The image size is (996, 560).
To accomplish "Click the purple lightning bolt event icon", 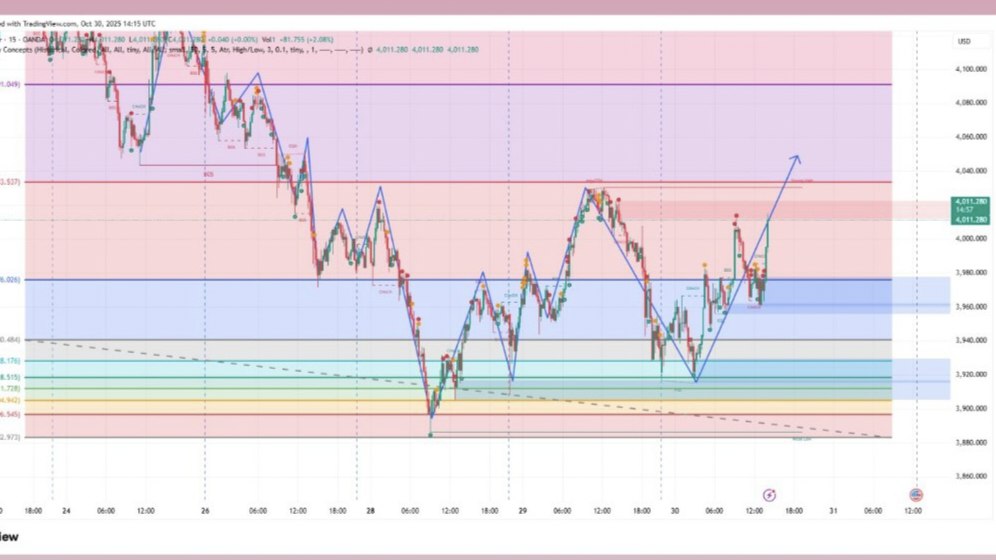I will coord(769,495).
